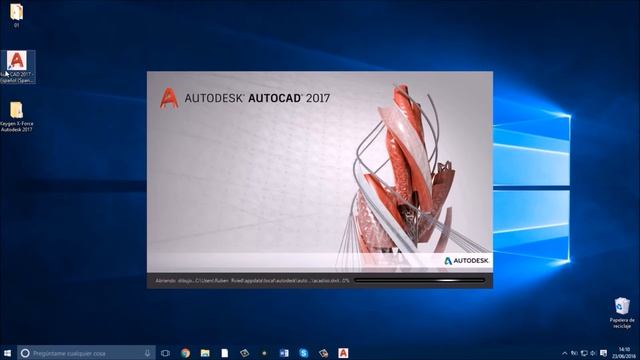The width and height of the screenshot is (640, 360).
Task: Open Task View from taskbar
Action: tap(165, 353)
